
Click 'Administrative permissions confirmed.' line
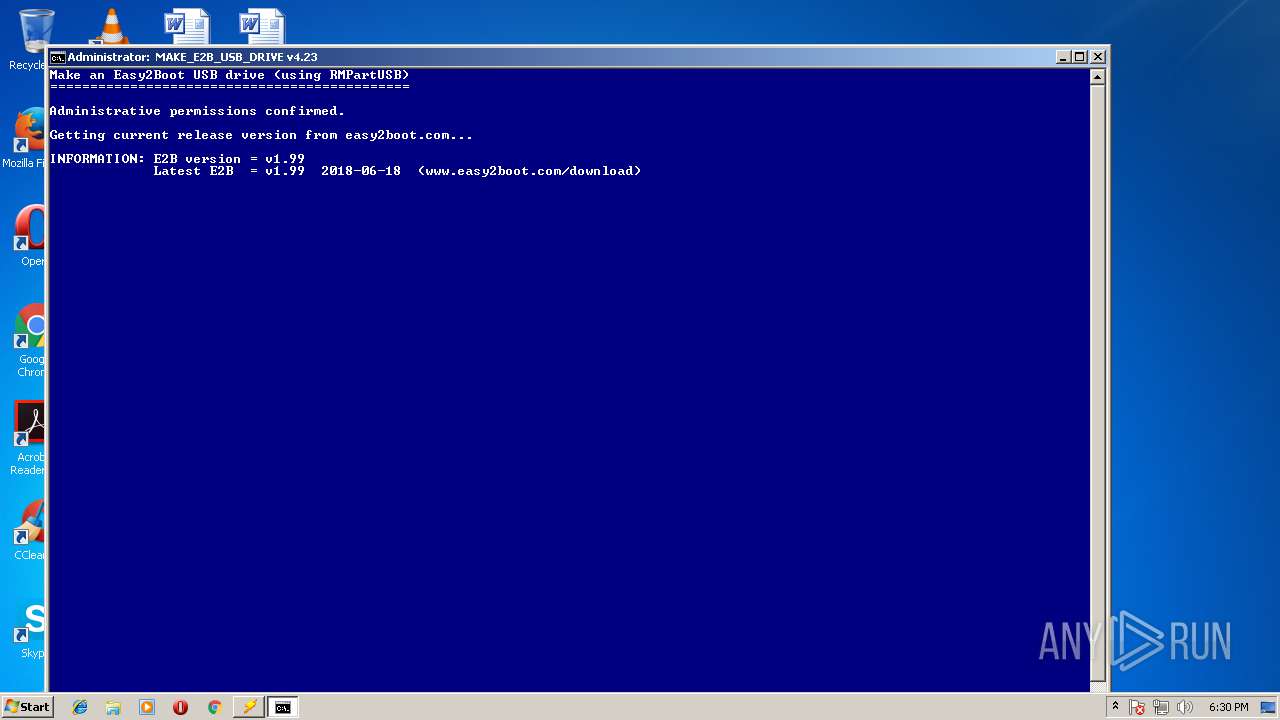coord(197,111)
